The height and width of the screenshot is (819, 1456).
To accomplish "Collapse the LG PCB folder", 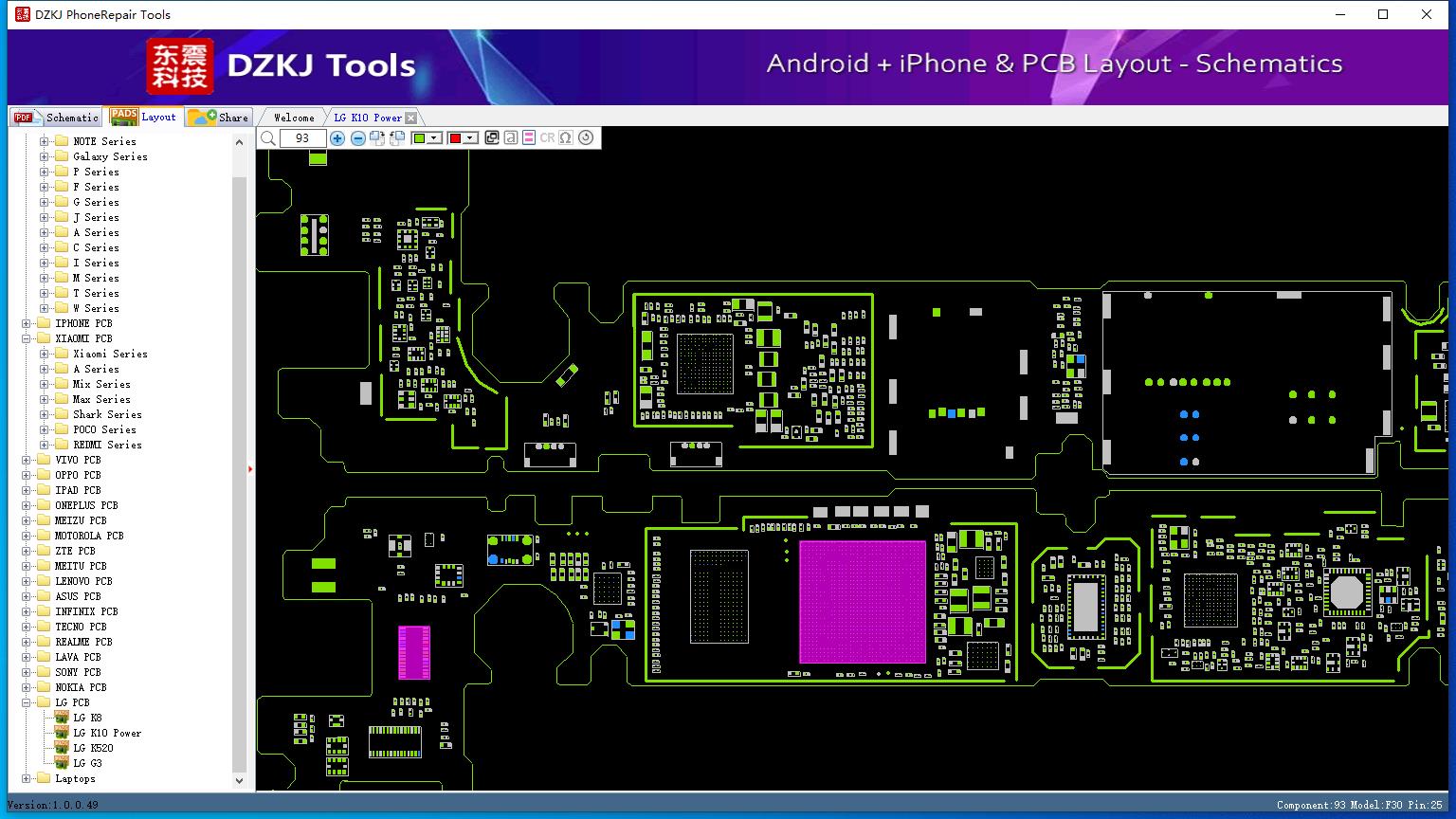I will (x=27, y=702).
